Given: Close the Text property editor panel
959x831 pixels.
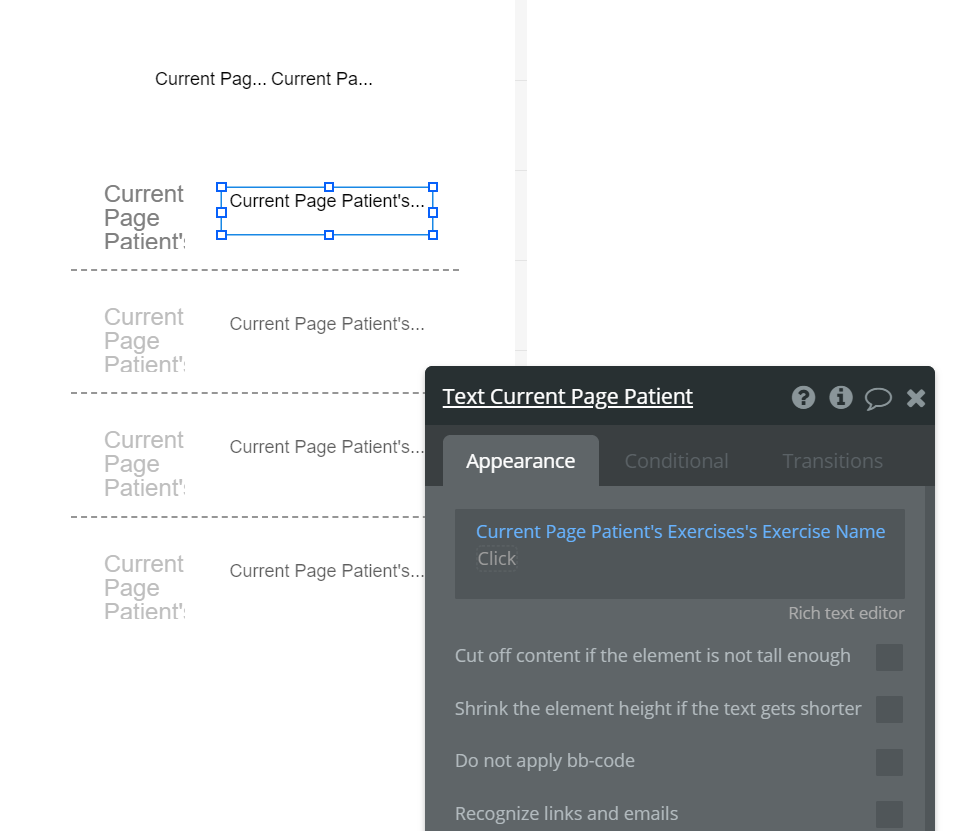Looking at the screenshot, I should 916,398.
